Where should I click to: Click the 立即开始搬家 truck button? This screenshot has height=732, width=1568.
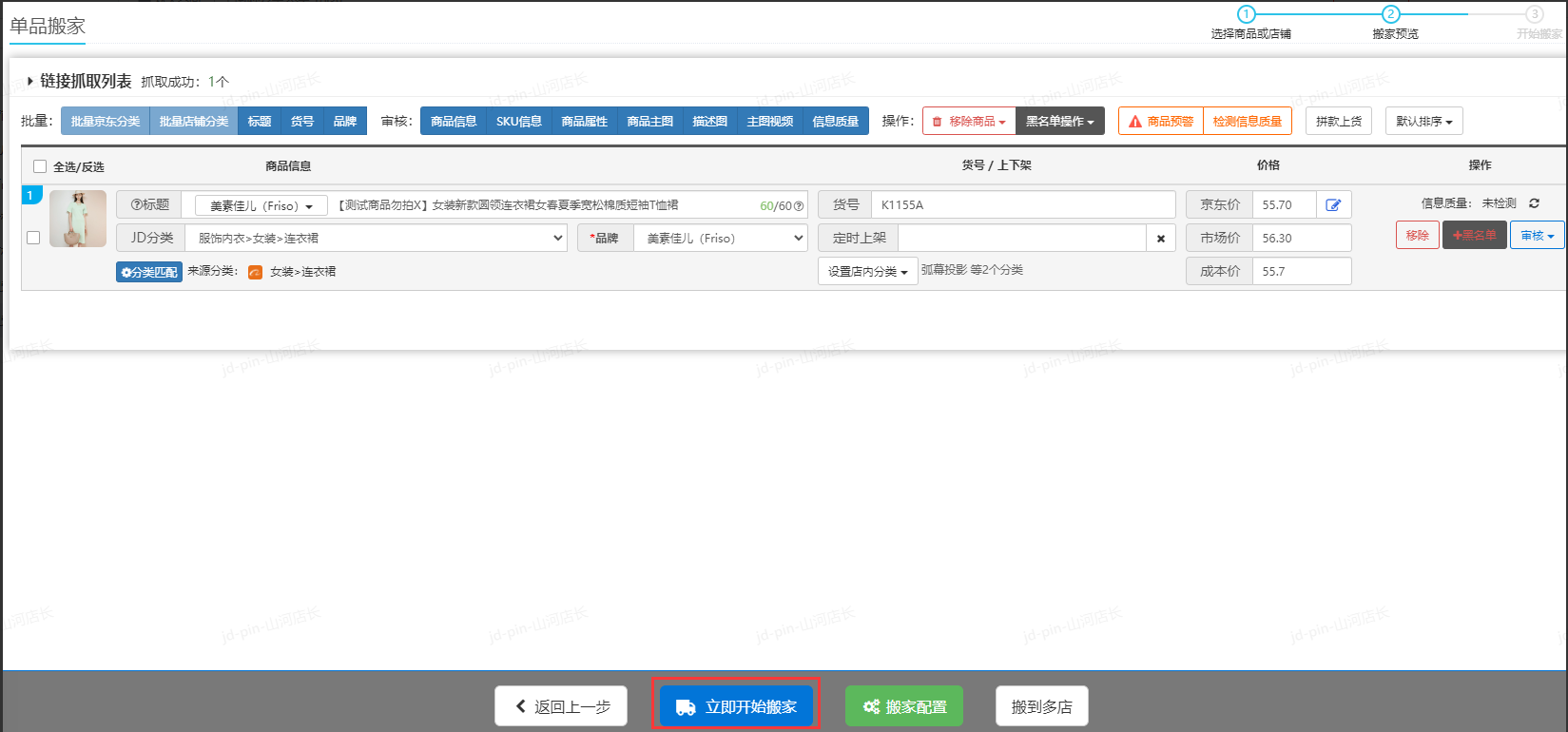[x=736, y=706]
